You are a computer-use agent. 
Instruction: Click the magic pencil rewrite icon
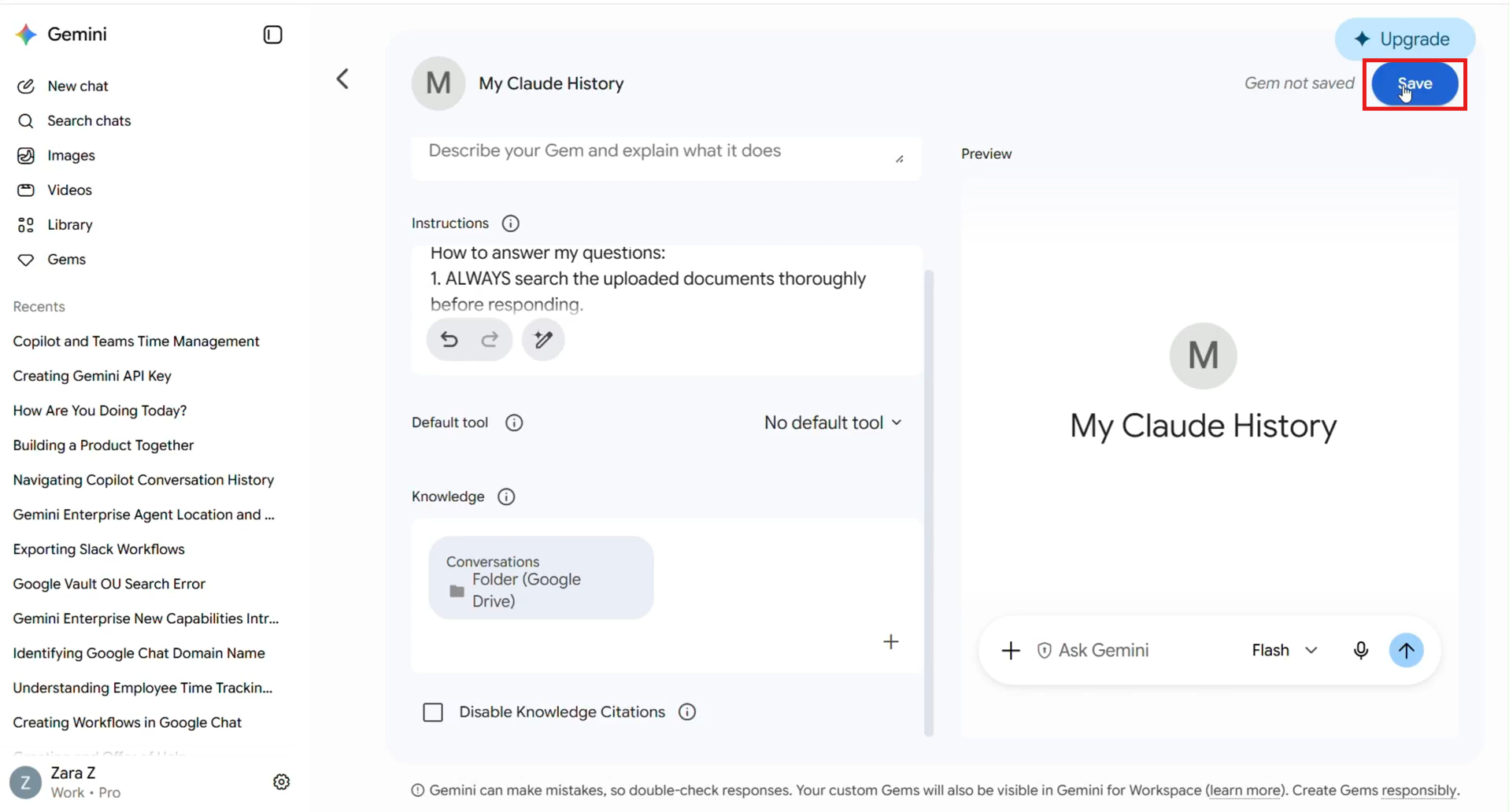click(x=543, y=339)
